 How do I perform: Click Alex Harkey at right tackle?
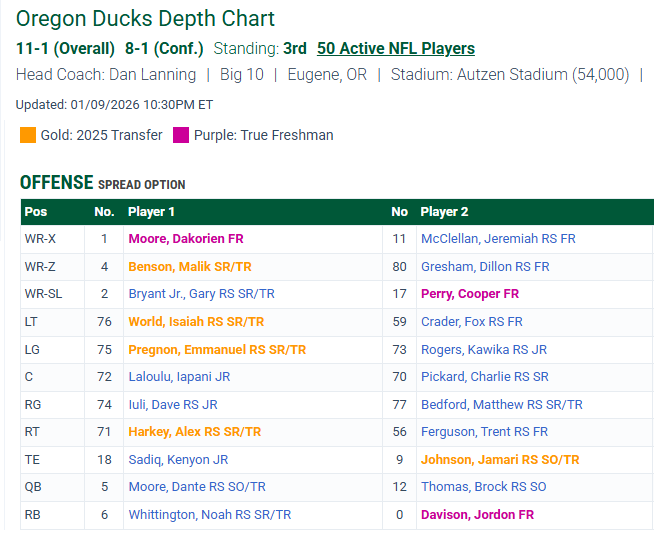coord(194,432)
